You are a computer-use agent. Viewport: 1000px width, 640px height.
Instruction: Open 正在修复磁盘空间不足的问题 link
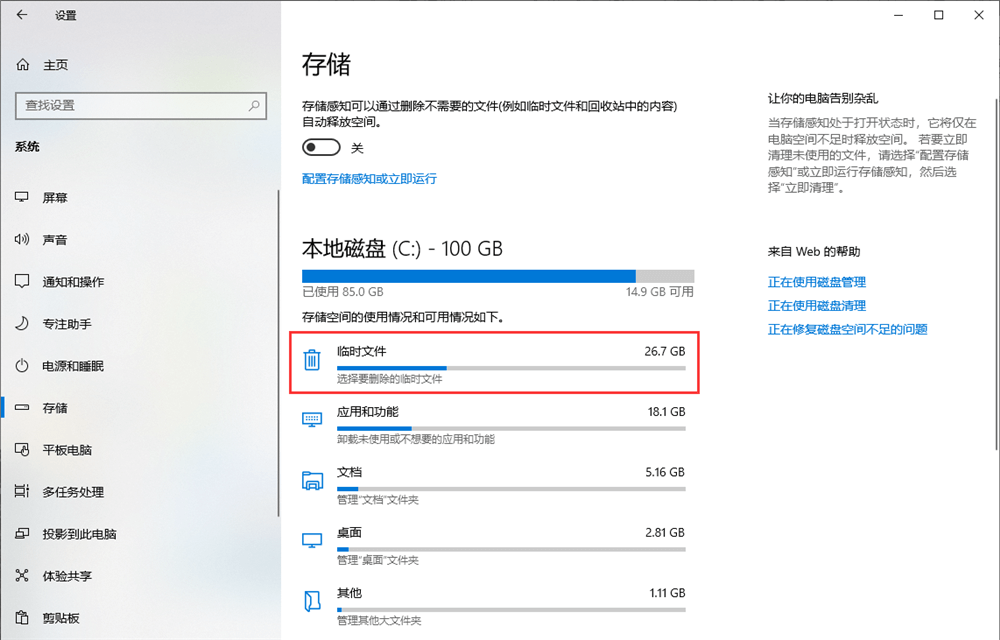850,329
